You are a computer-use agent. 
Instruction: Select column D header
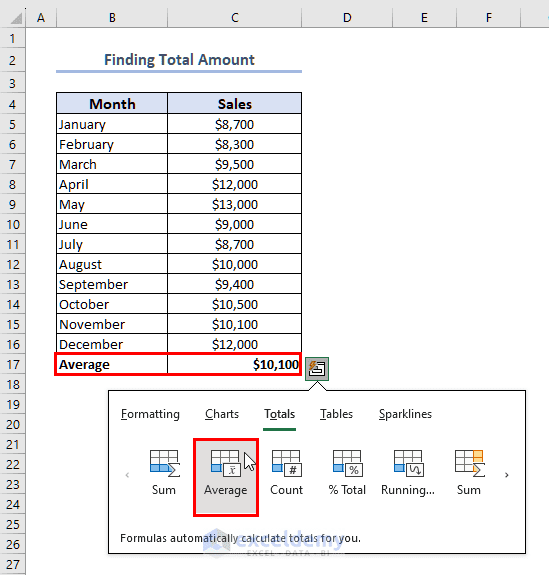point(347,18)
